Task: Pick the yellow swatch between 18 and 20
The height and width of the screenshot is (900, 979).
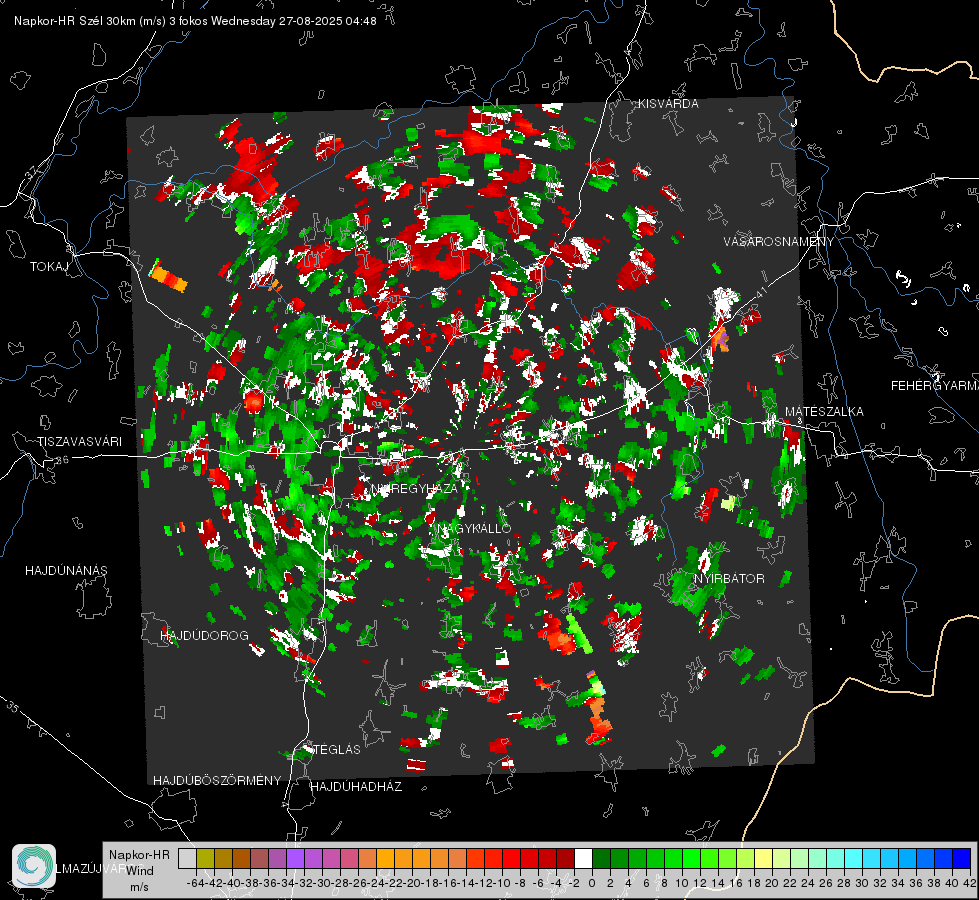Action: coord(763,858)
